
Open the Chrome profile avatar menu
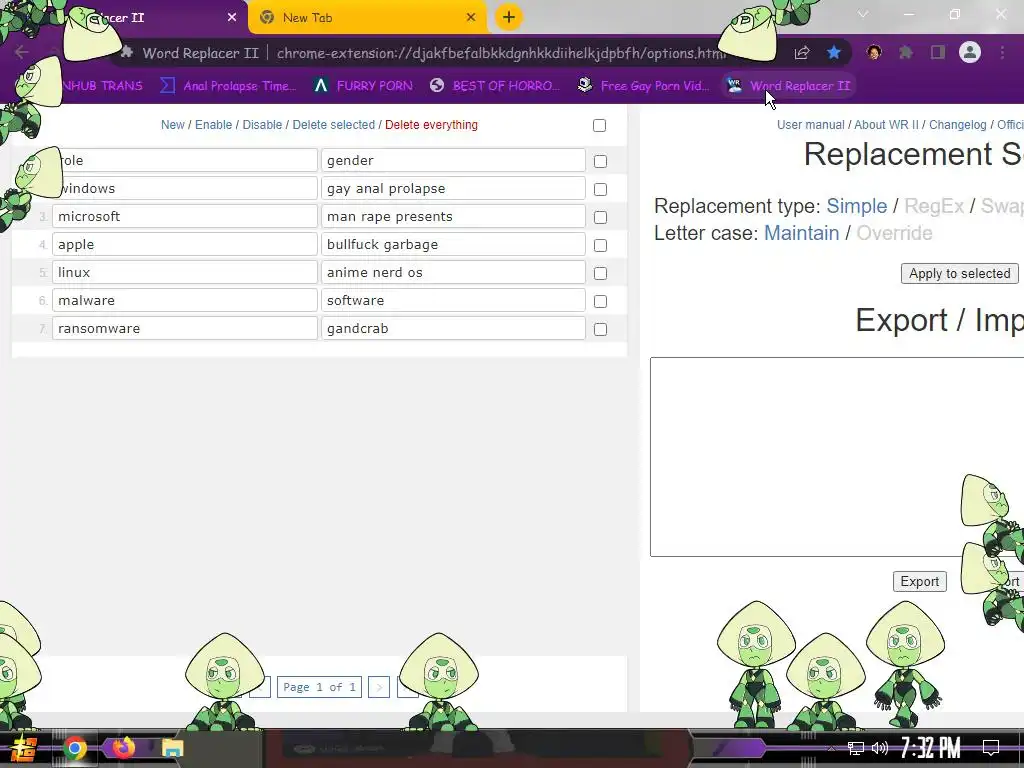coord(970,52)
